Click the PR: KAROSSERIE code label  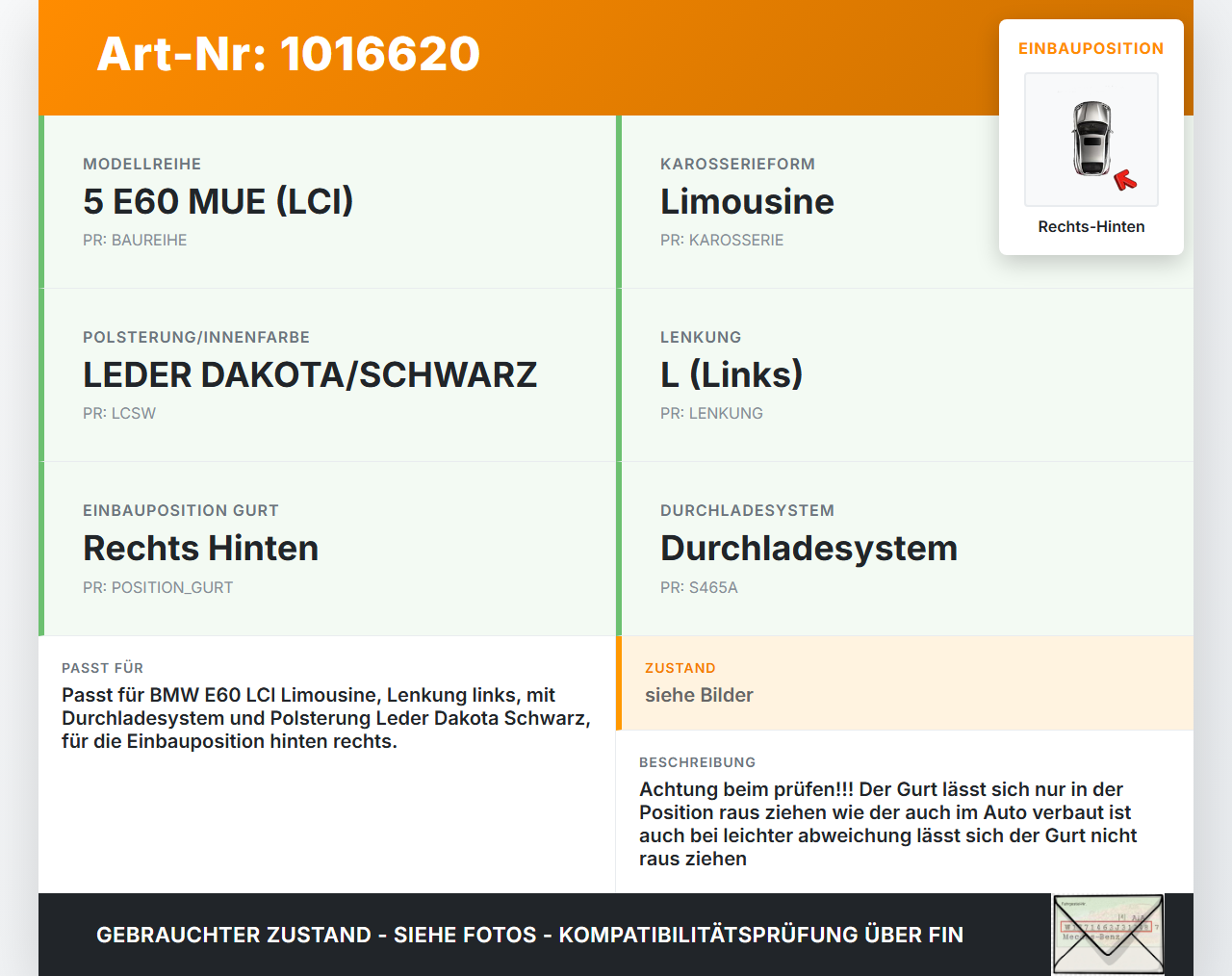(722, 240)
